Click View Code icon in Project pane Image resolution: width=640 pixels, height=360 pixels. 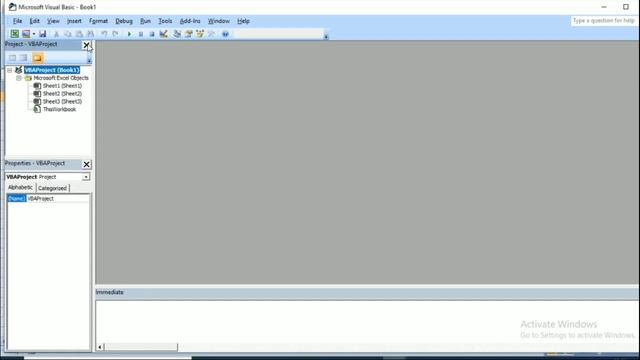[x=13, y=58]
